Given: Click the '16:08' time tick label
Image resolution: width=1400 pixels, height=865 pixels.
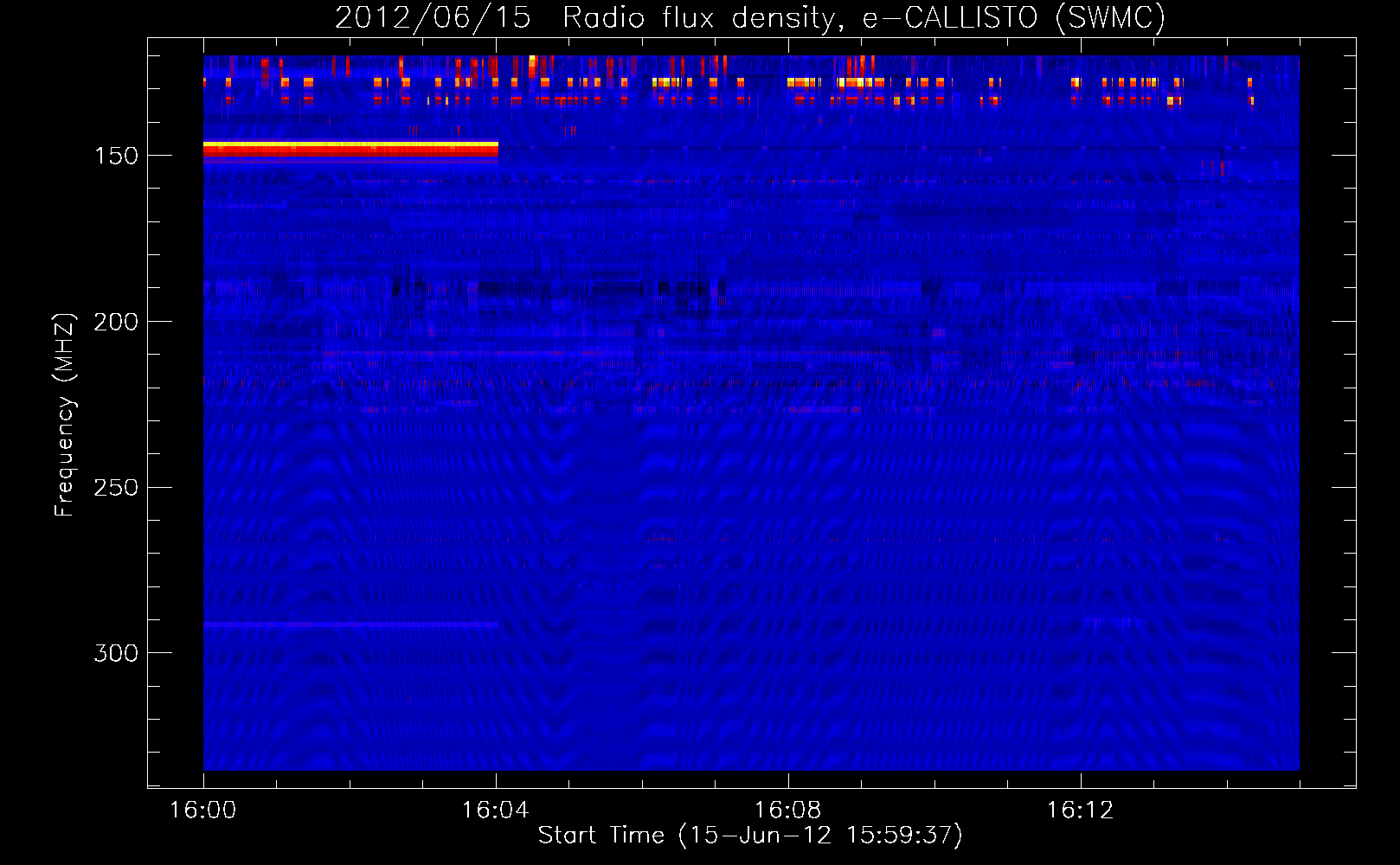Looking at the screenshot, I should coord(788,811).
